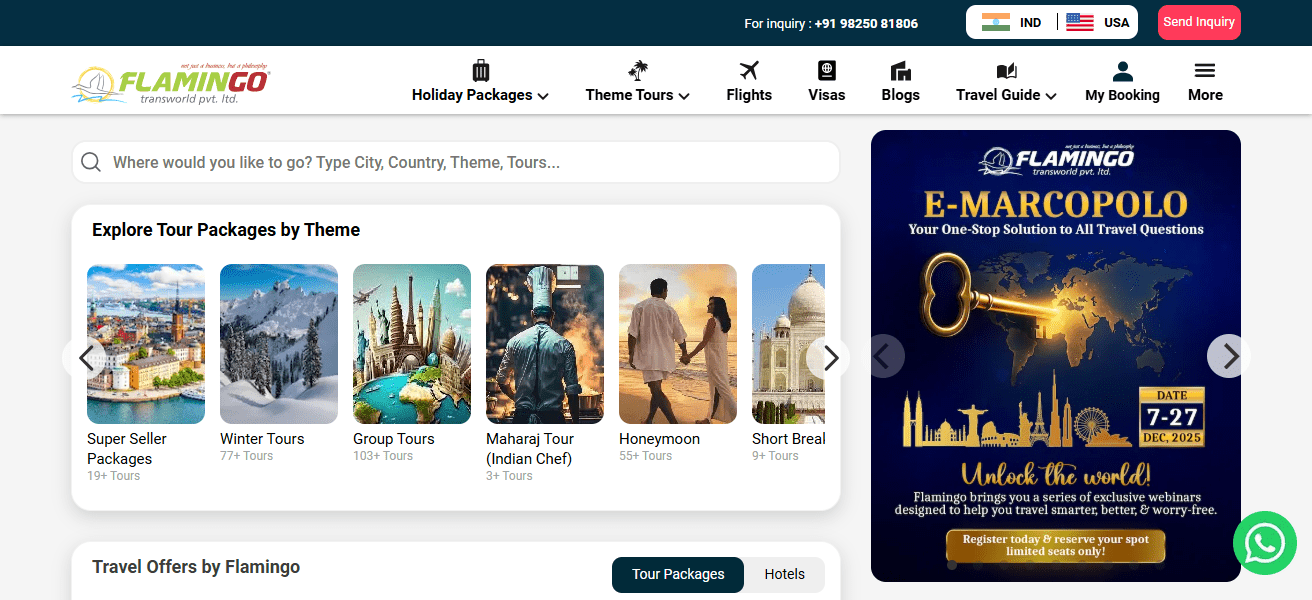The width and height of the screenshot is (1312, 600).
Task: Click the Send Inquiry button
Action: 1199,22
